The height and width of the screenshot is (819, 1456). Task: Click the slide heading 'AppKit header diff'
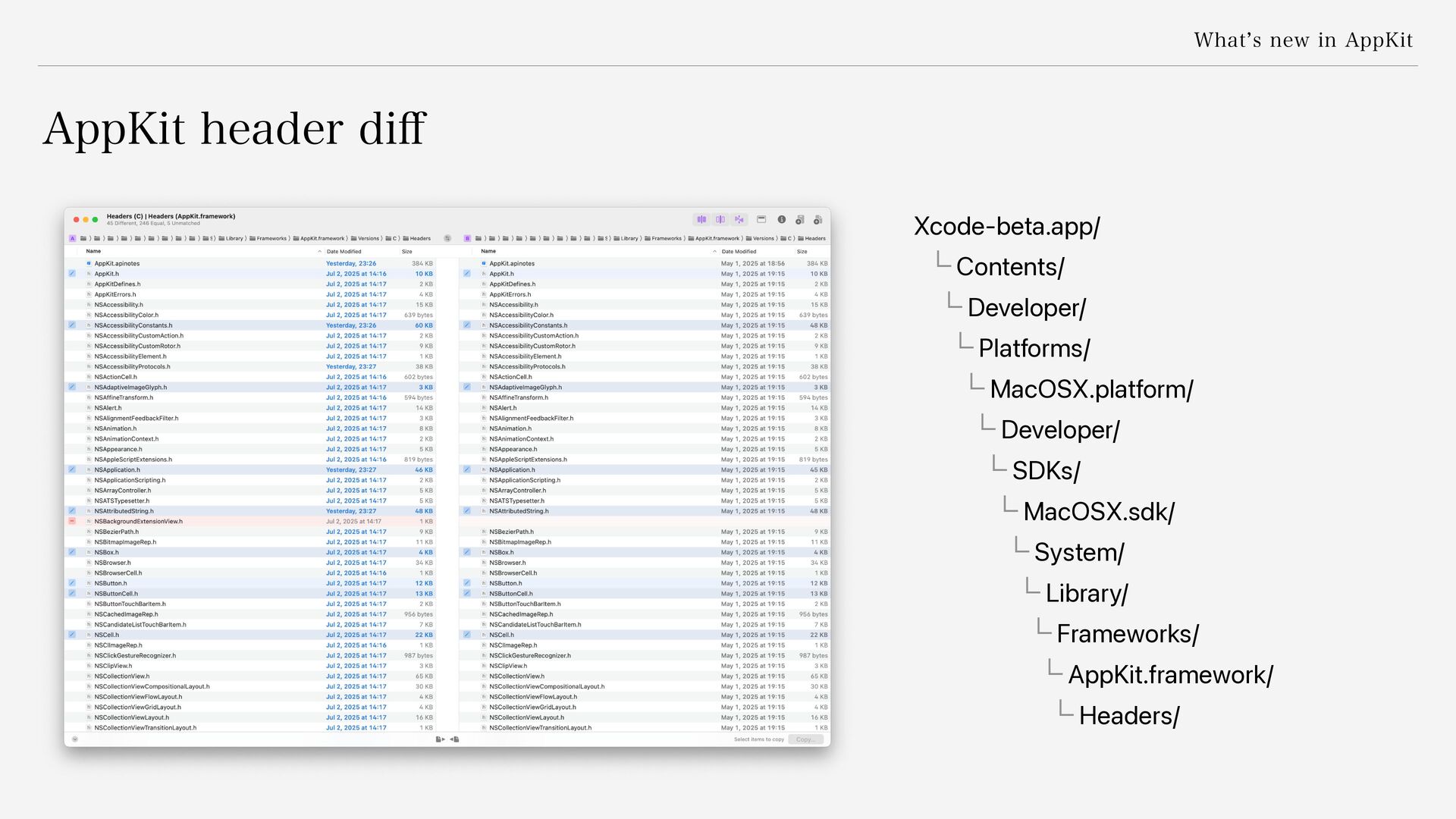pyautogui.click(x=234, y=128)
